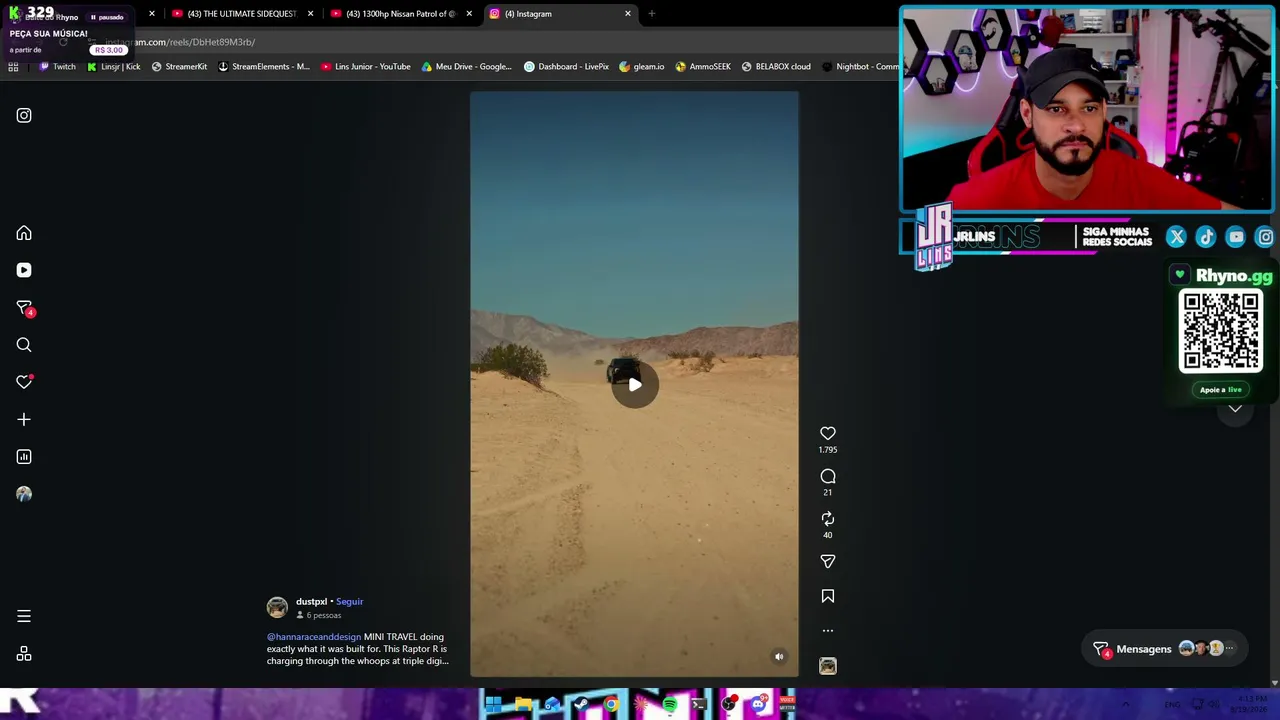
Task: Open Voicemeeter from the taskbar
Action: tap(787, 705)
